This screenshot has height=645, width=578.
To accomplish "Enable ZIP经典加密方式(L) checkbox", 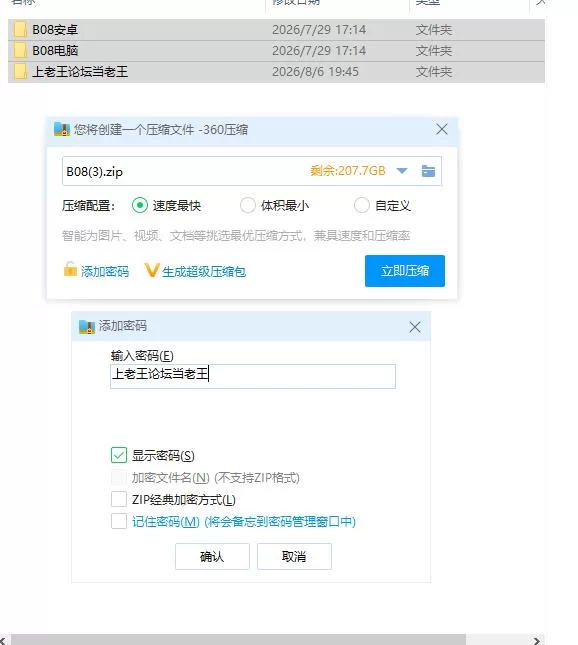I will 119,499.
